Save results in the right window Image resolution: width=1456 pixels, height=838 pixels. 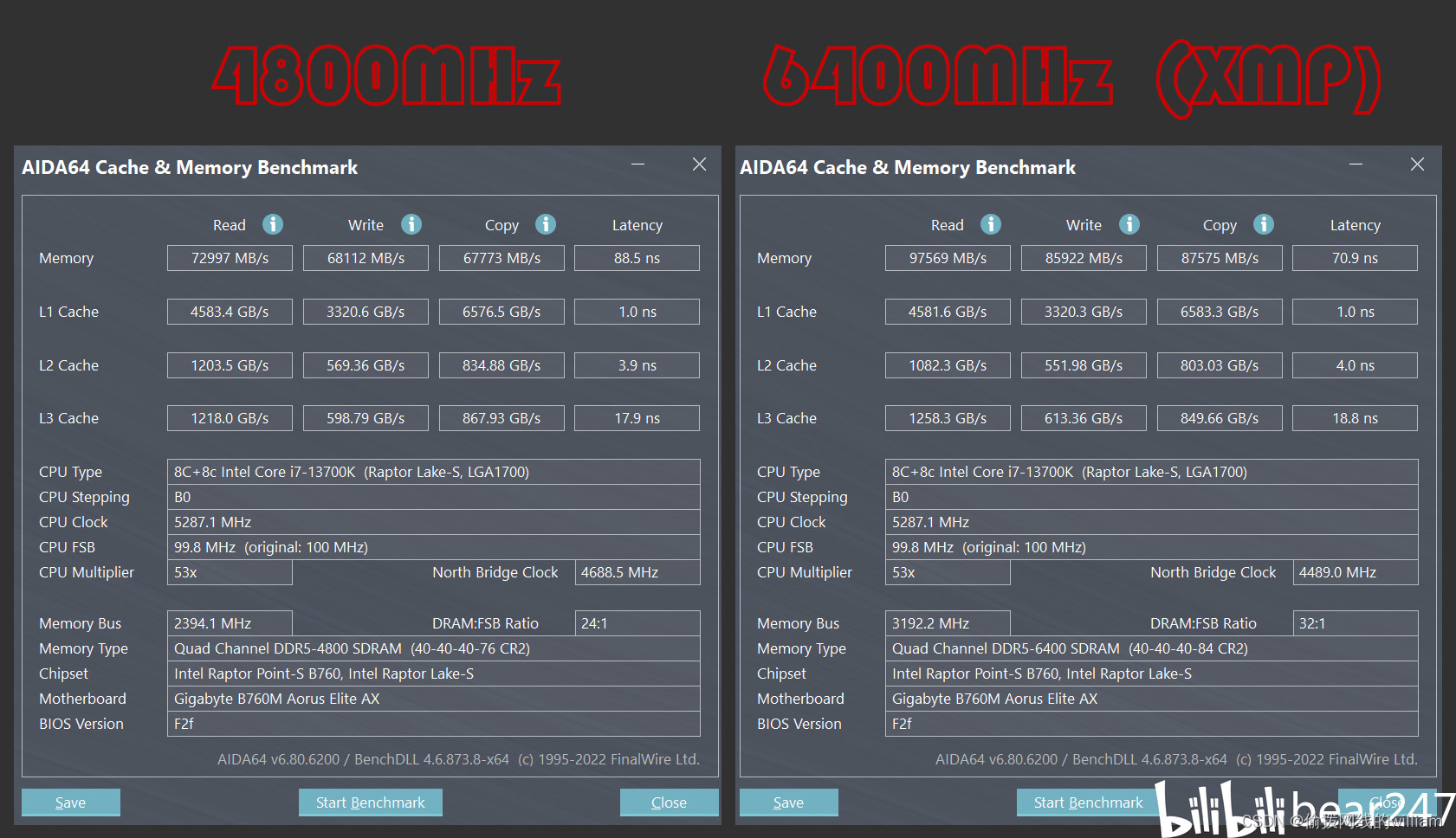[789, 803]
